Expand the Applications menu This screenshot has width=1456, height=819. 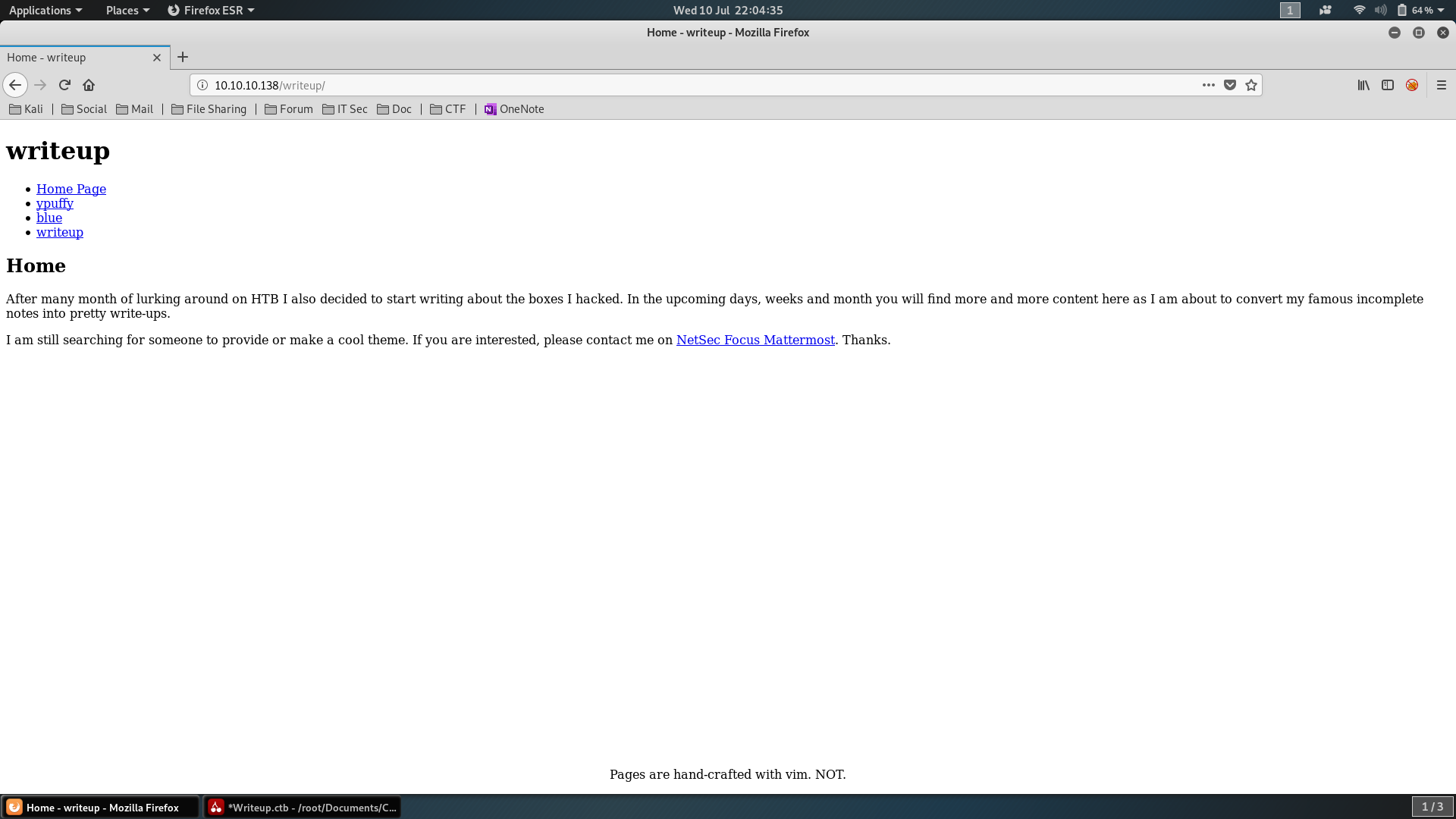[45, 10]
